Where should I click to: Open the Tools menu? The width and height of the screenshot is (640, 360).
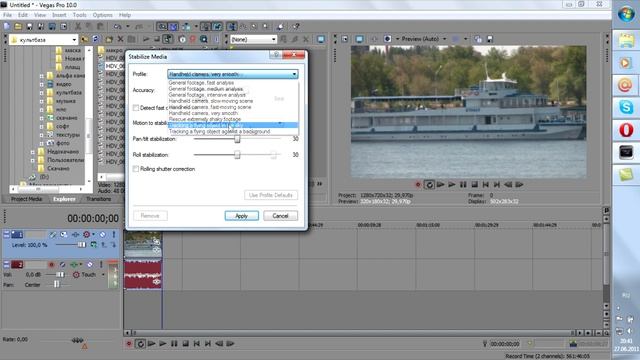[x=80, y=15]
